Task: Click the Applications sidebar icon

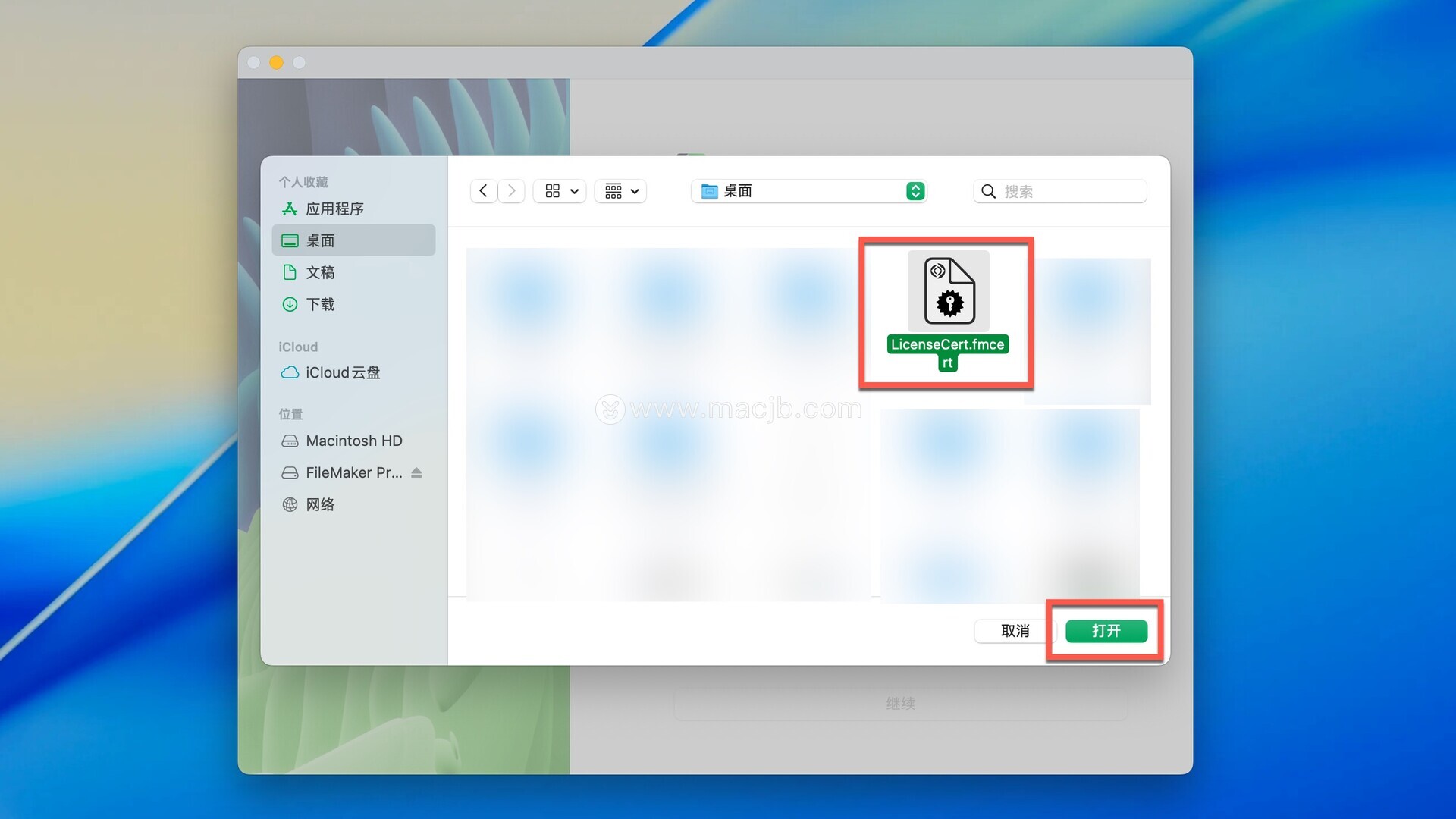Action: point(290,209)
